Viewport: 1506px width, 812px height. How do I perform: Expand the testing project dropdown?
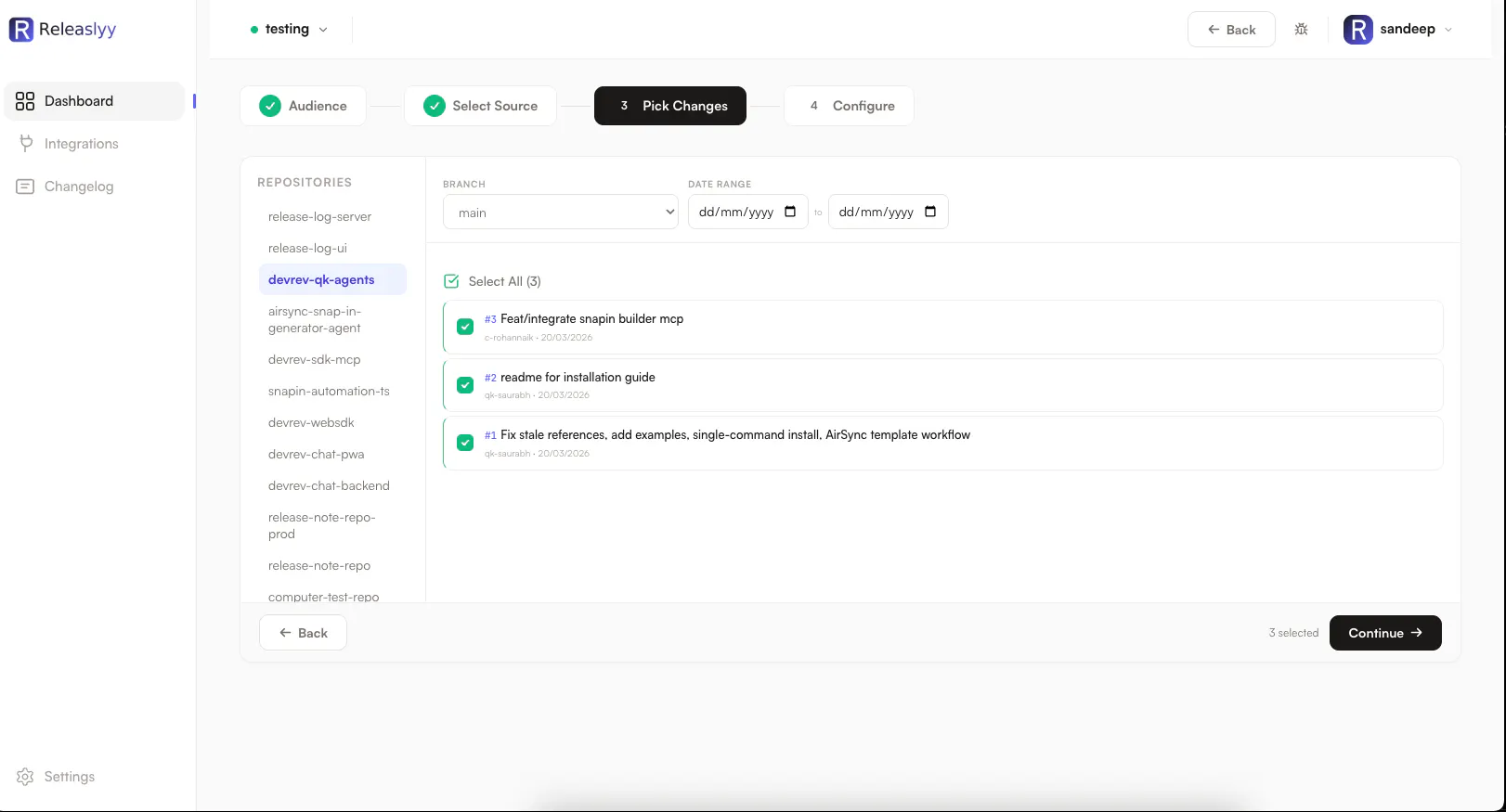coord(289,29)
